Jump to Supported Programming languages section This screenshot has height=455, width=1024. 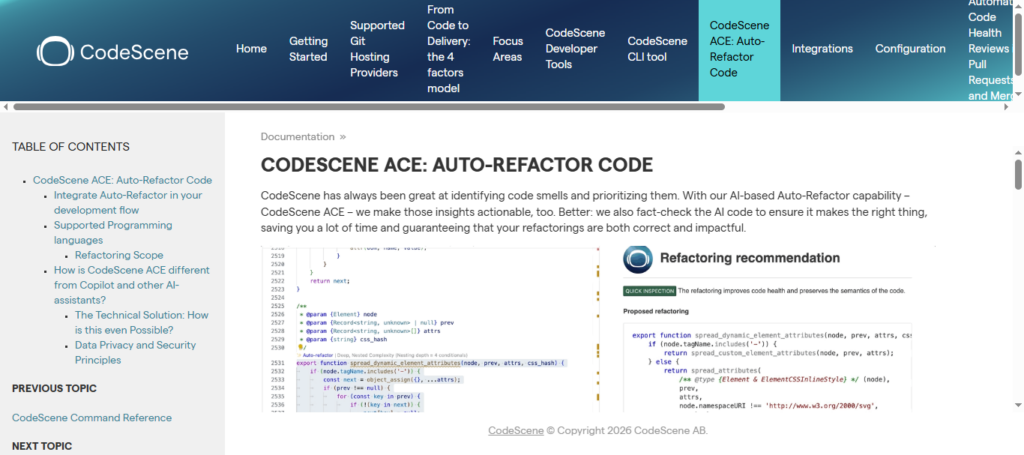tap(113, 232)
